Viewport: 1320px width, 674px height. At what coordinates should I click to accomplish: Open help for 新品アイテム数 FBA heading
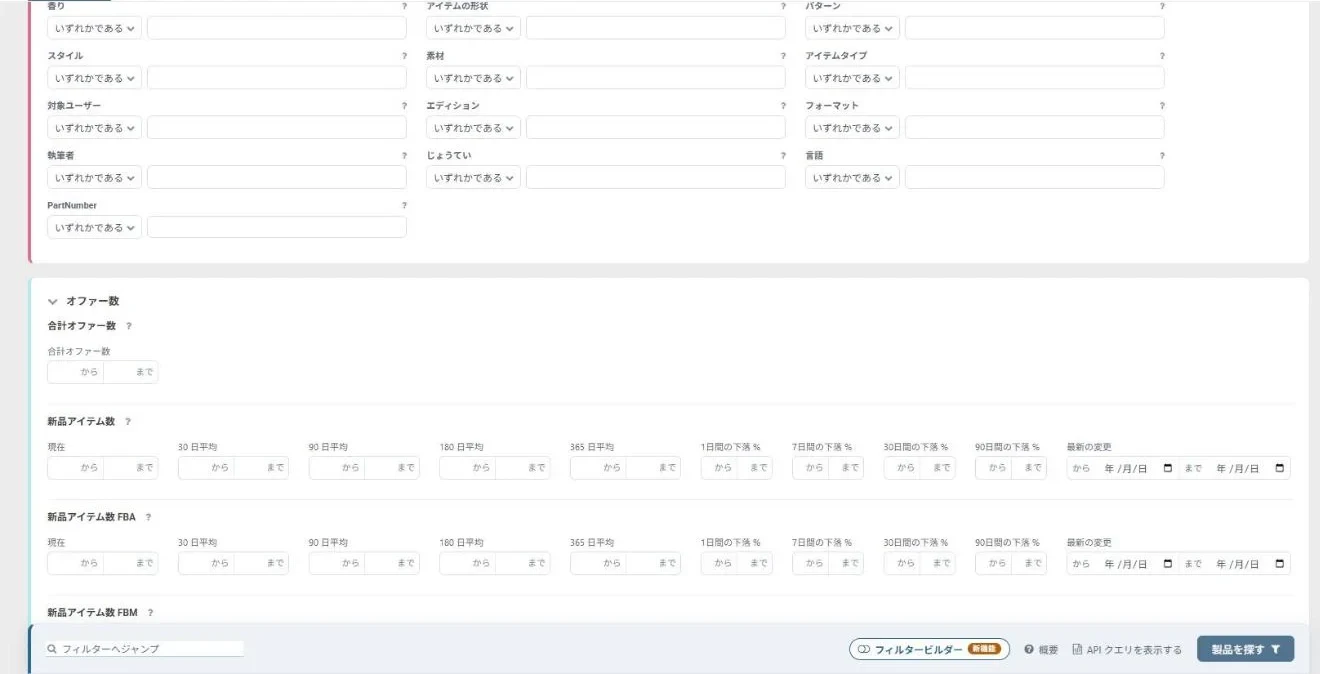(x=148, y=518)
